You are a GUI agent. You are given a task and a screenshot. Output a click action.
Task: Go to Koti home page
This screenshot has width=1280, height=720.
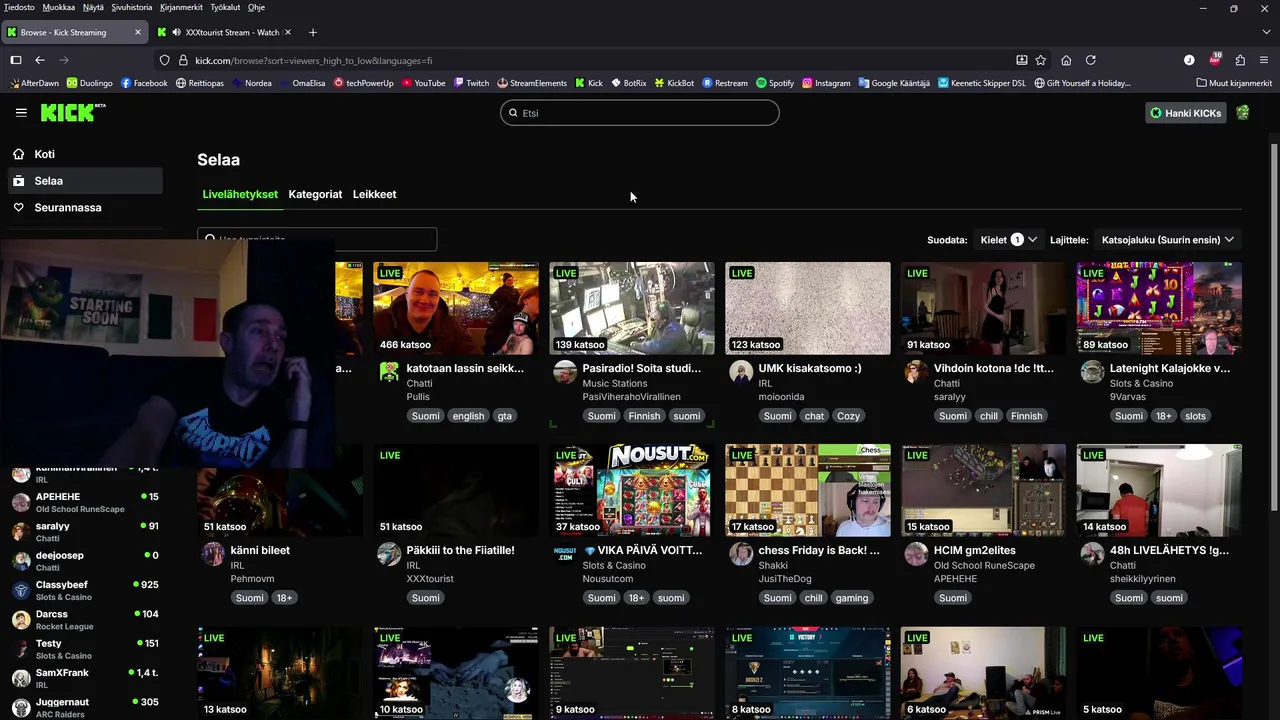(x=84, y=154)
